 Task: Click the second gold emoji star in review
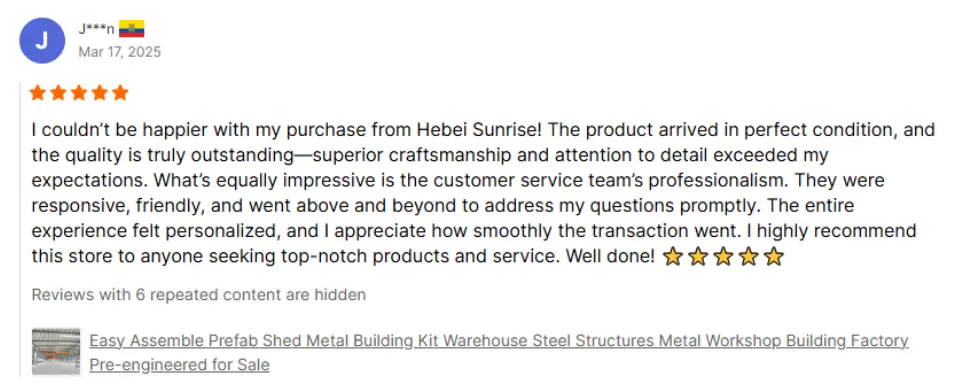click(x=697, y=256)
